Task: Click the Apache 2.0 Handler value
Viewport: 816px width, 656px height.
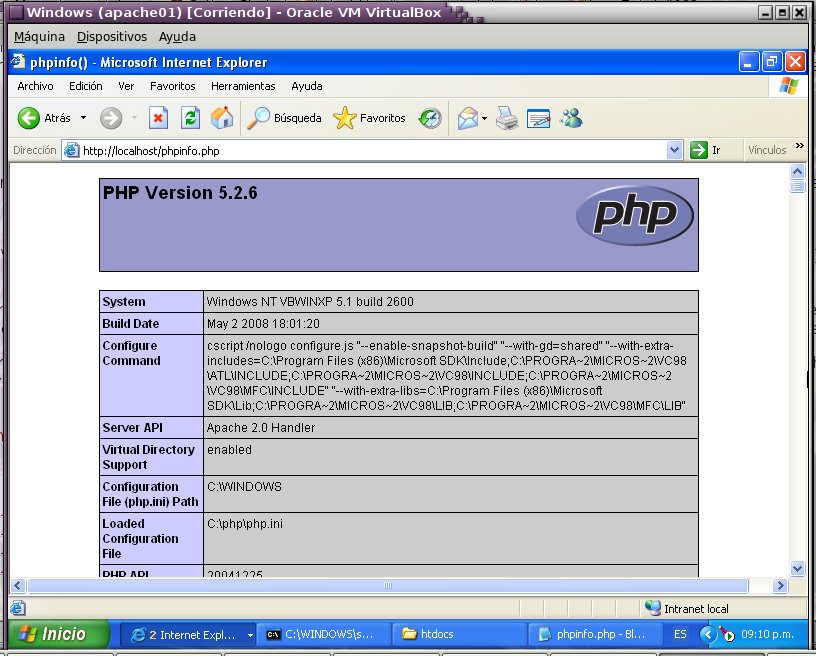Action: (x=261, y=428)
